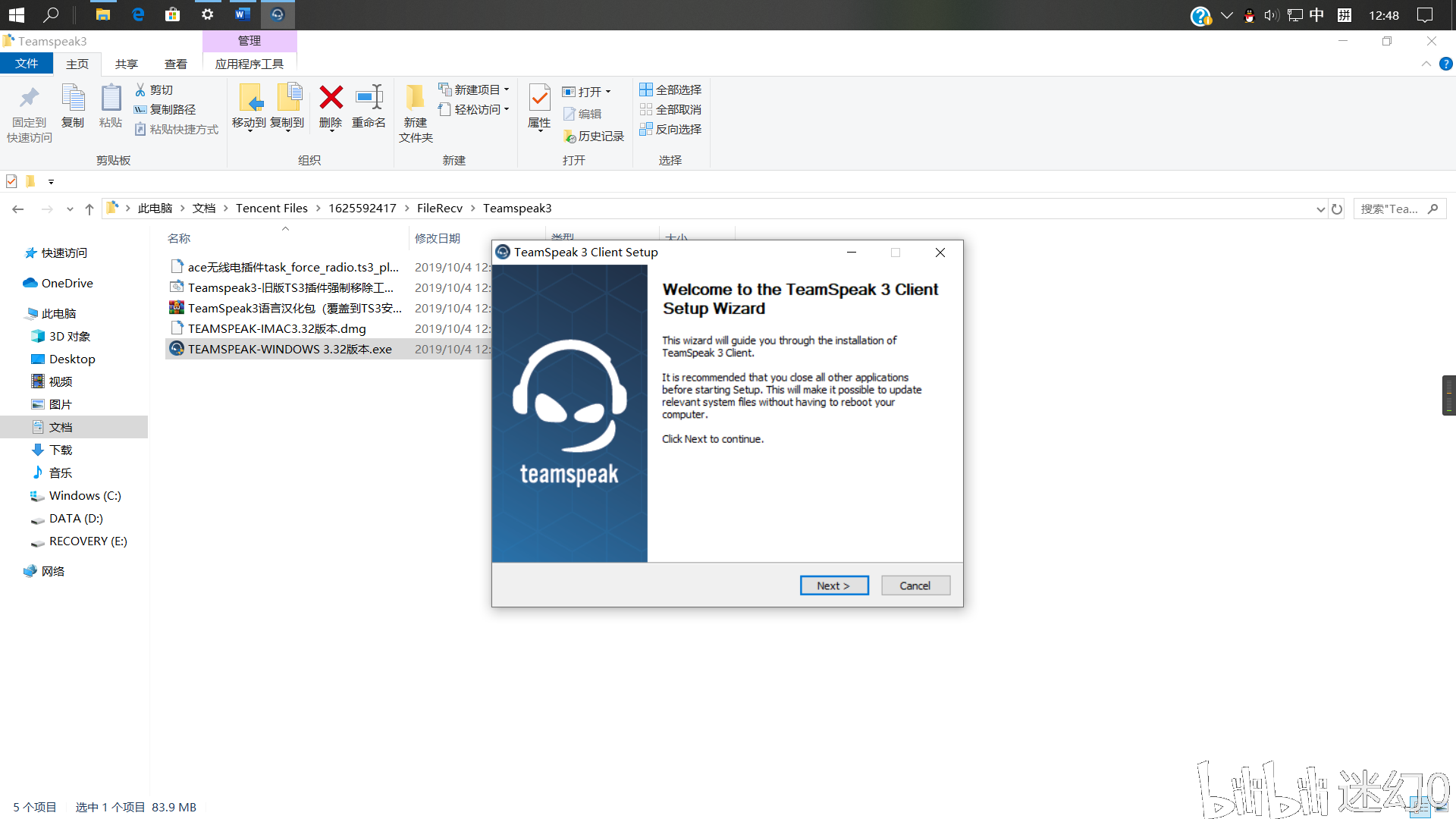The width and height of the screenshot is (1456, 819).
Task: Click the 复制 copy icon in ribbon
Action: pos(73,98)
